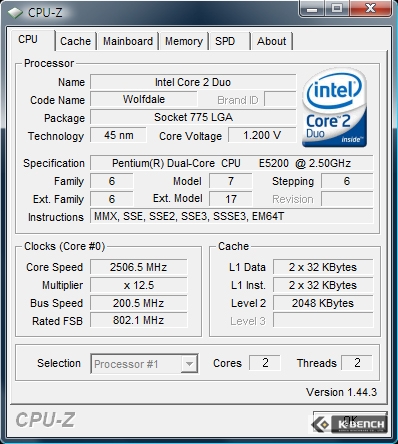Click the Version 1.44.3 text
398x444 pixels.
coord(341,392)
